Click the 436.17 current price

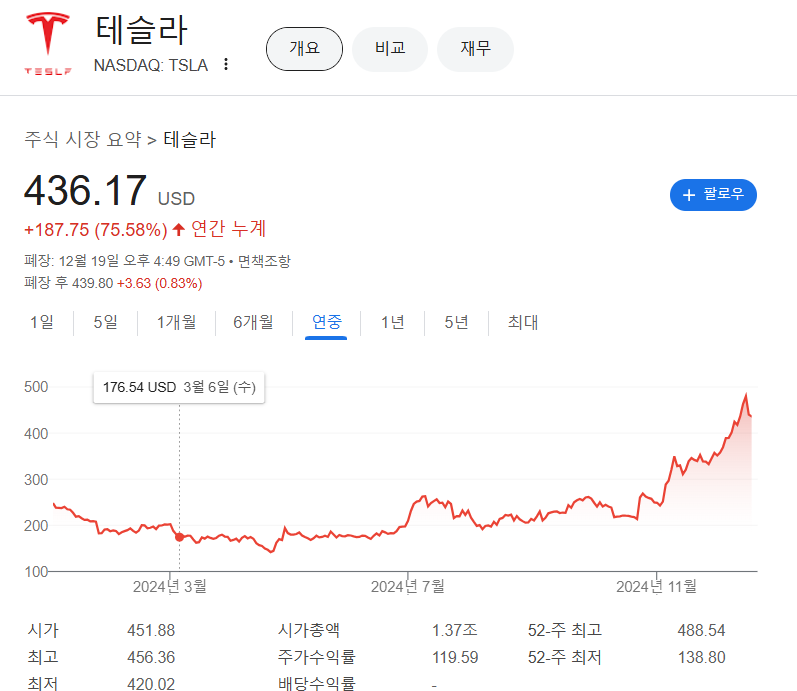tap(85, 191)
